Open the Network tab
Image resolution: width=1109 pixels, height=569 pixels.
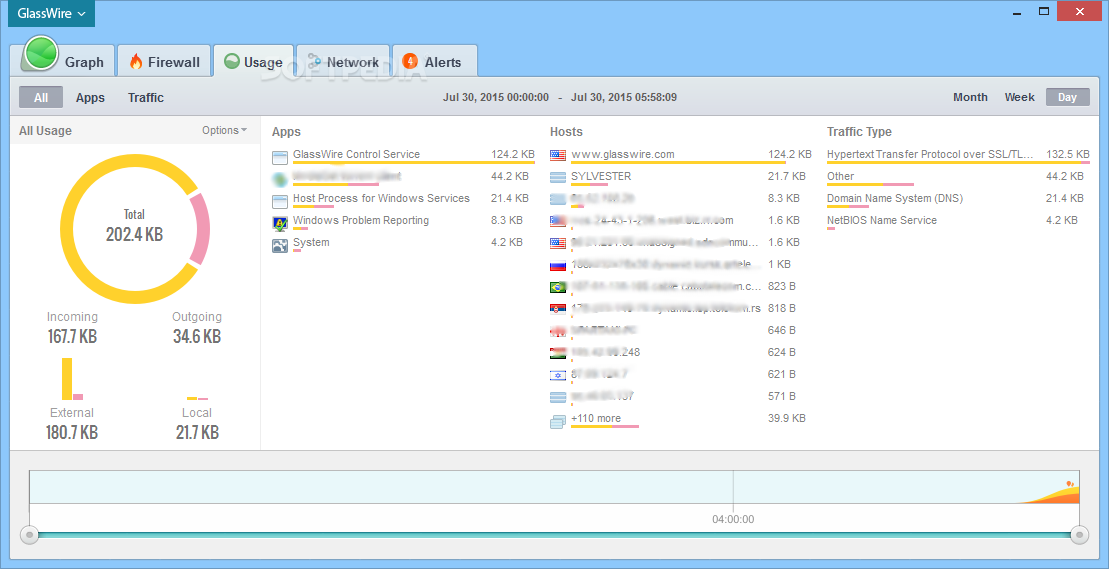(x=343, y=61)
